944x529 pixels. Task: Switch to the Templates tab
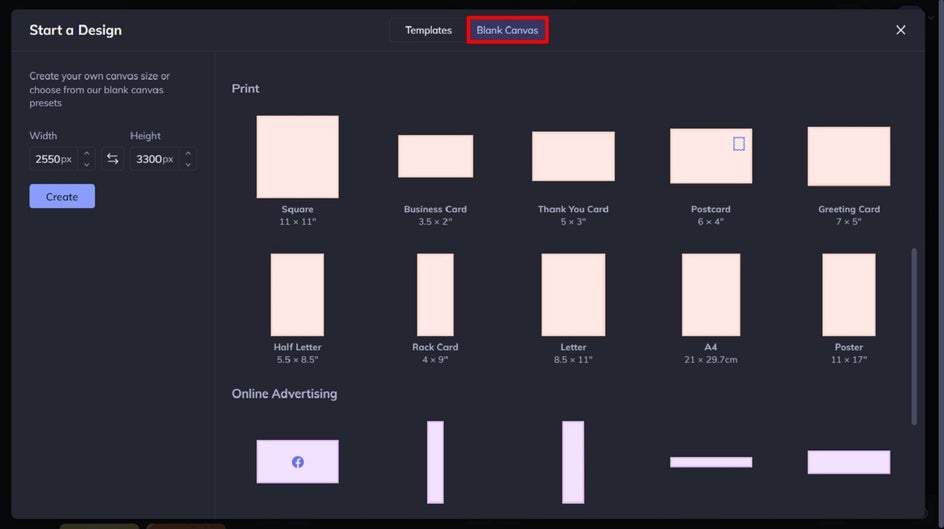point(428,30)
